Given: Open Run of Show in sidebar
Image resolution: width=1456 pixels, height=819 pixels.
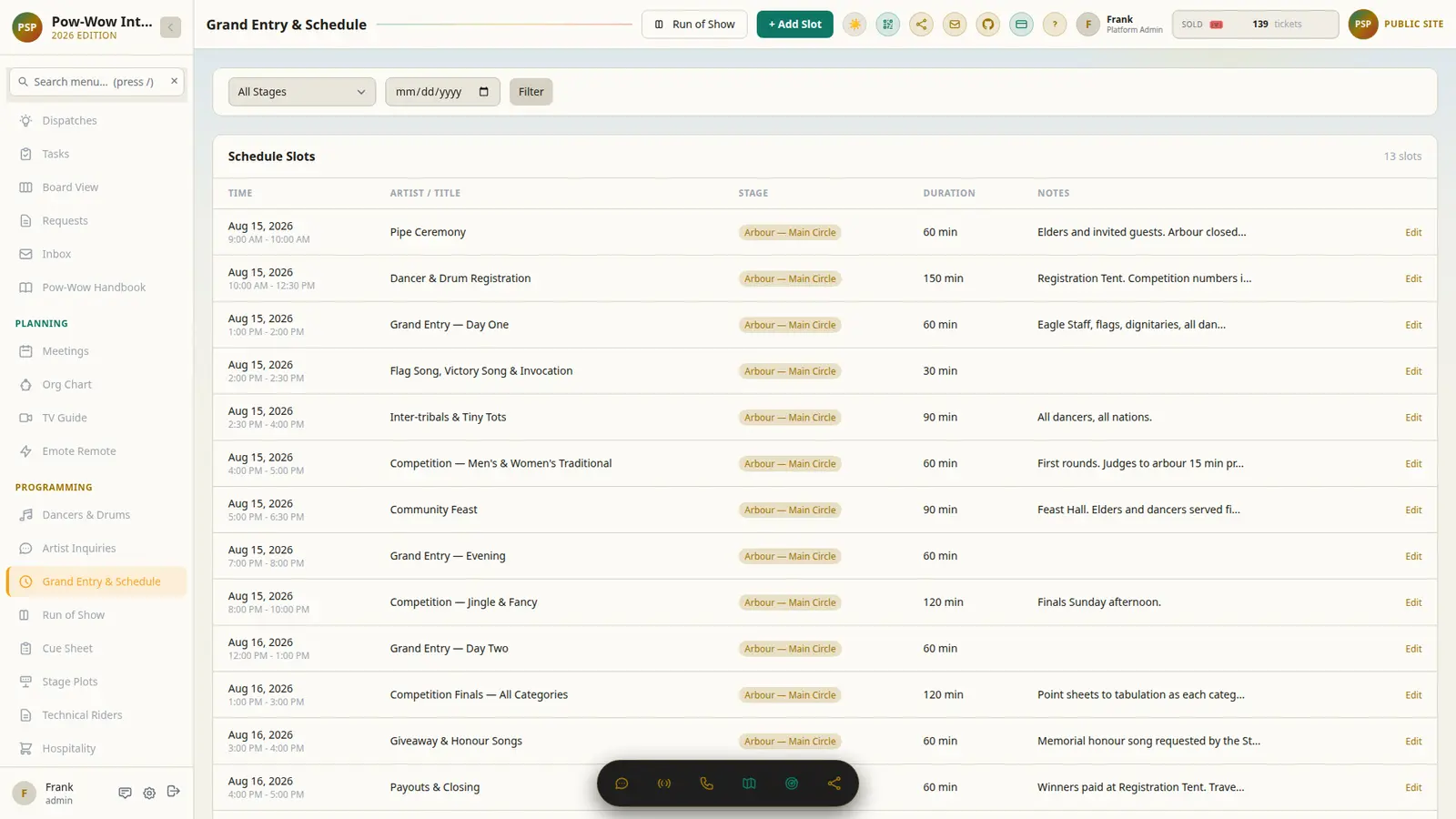Looking at the screenshot, I should tap(96, 615).
